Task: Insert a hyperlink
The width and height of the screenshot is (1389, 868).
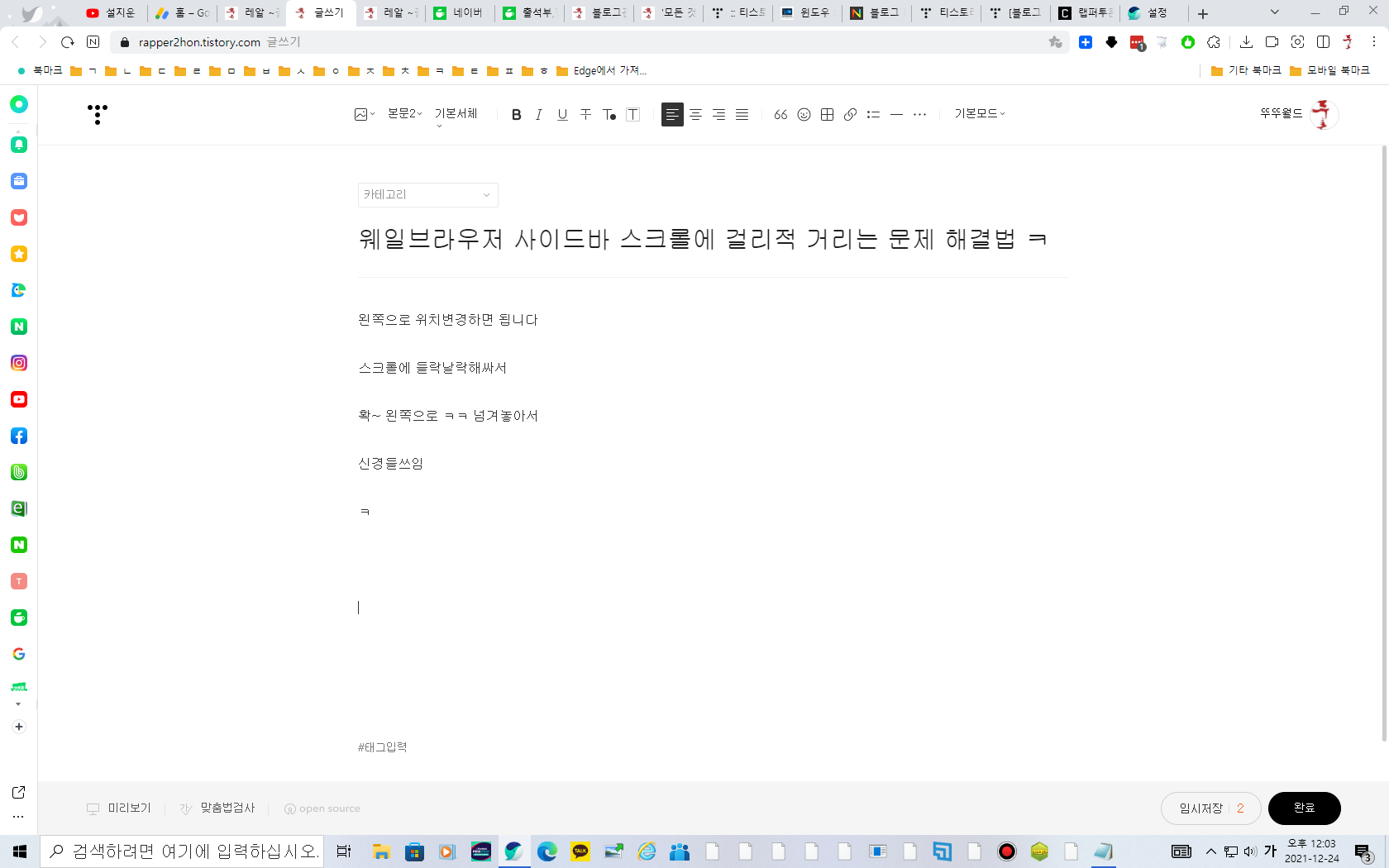Action: click(x=850, y=115)
